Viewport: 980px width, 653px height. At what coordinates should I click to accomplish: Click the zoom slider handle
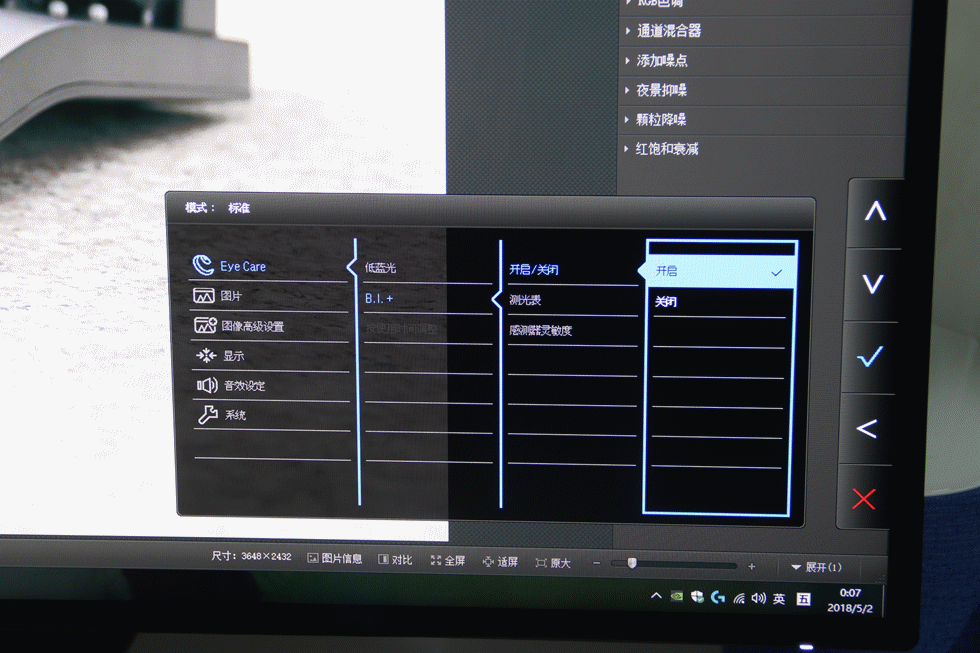point(631,564)
